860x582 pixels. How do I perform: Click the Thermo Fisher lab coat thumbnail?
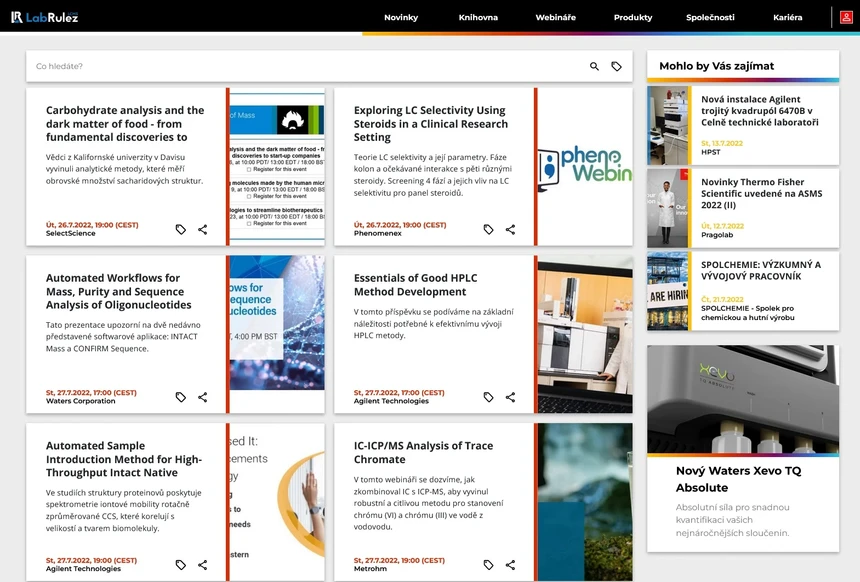click(x=667, y=208)
